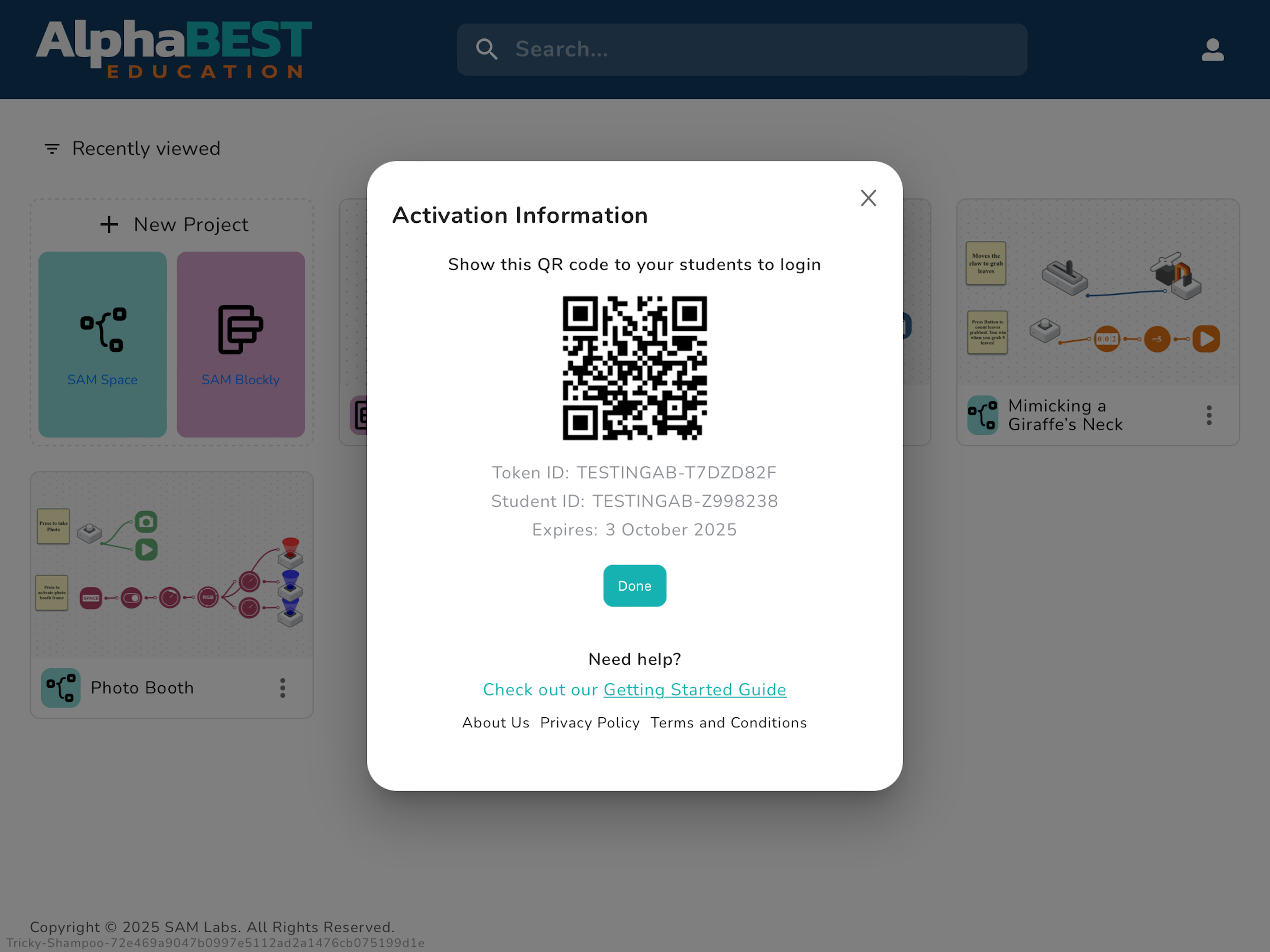Viewport: 1270px width, 952px height.
Task: Click the New Project label
Action: click(x=191, y=224)
